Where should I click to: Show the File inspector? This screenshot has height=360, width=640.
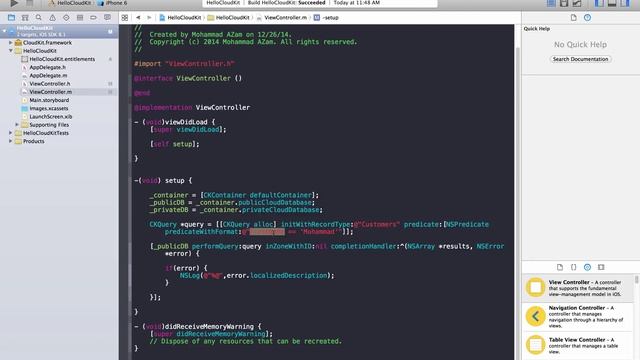[573, 18]
